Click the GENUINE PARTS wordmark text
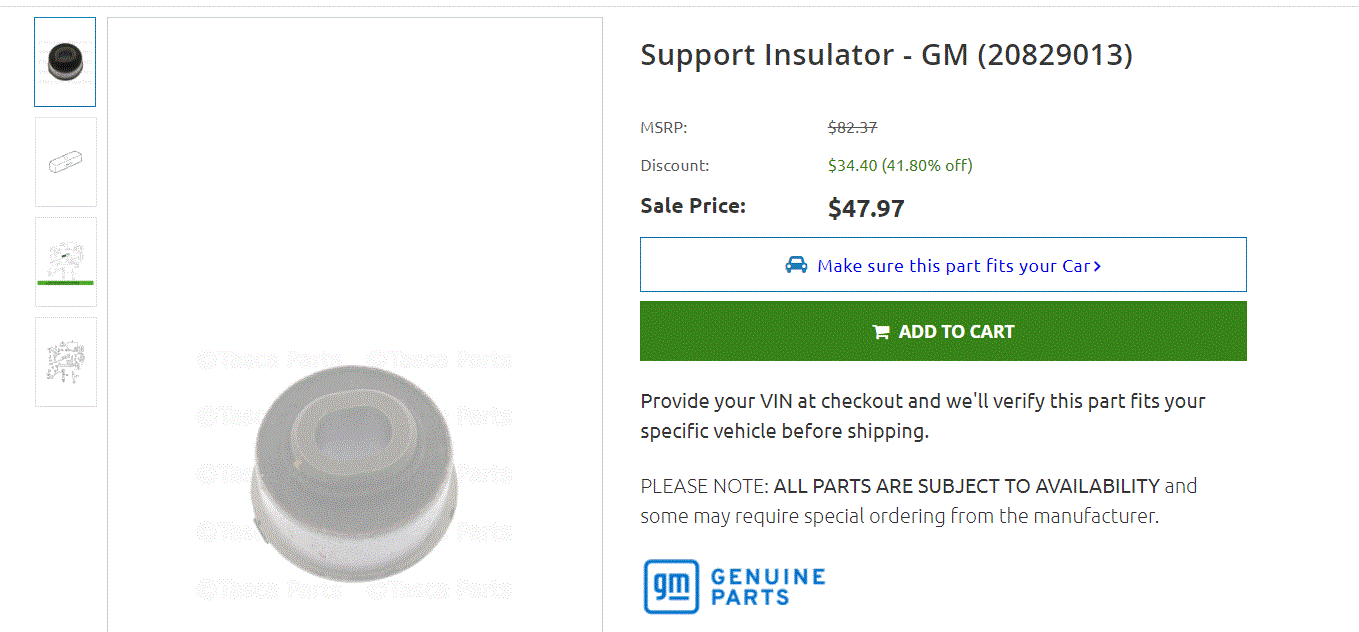Screen dimensions: 1359x632 767,587
